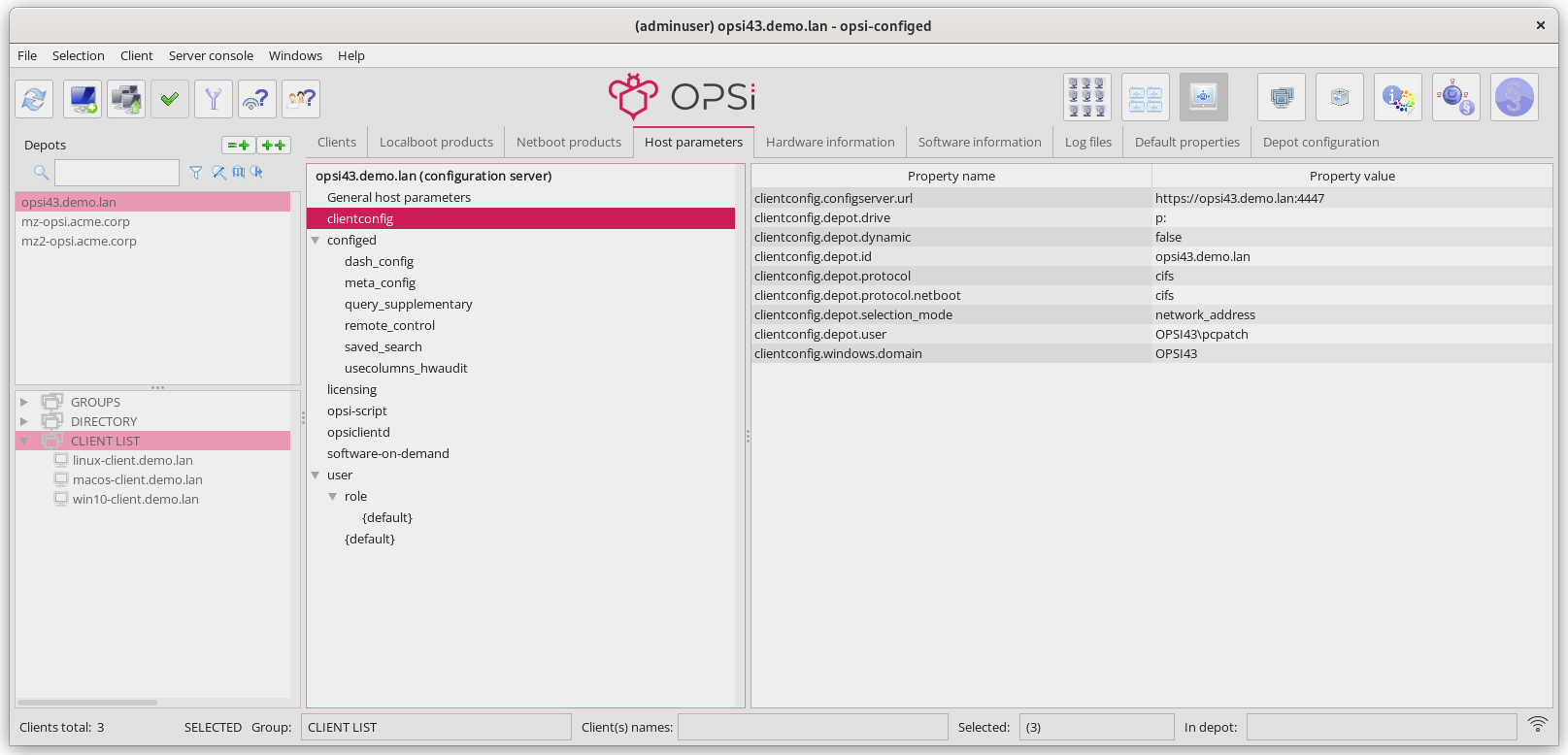Click the crossed-out magnifier icon
The width and height of the screenshot is (1568, 755).
click(x=219, y=173)
